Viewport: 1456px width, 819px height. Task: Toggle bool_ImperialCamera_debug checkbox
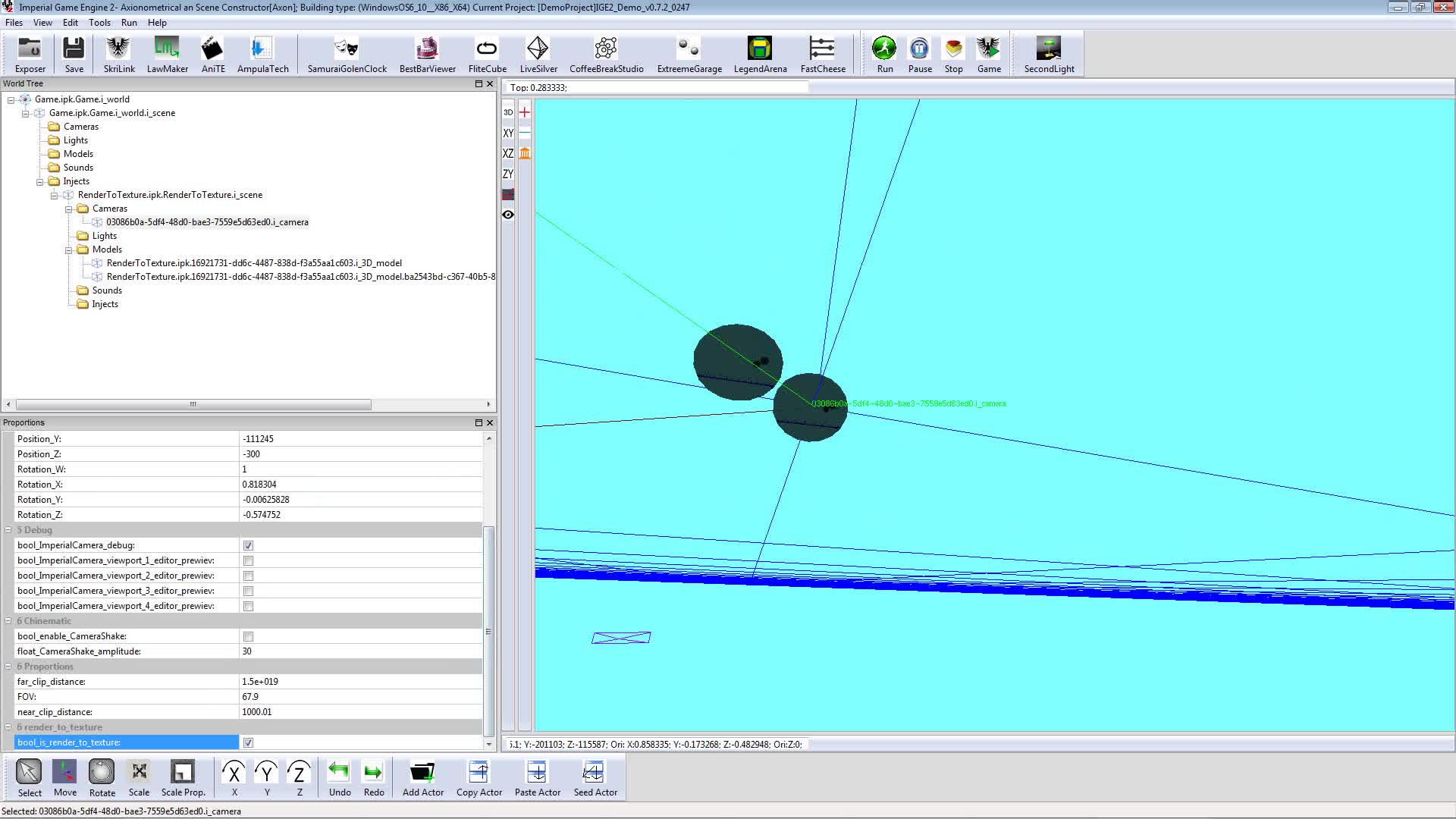click(x=248, y=545)
